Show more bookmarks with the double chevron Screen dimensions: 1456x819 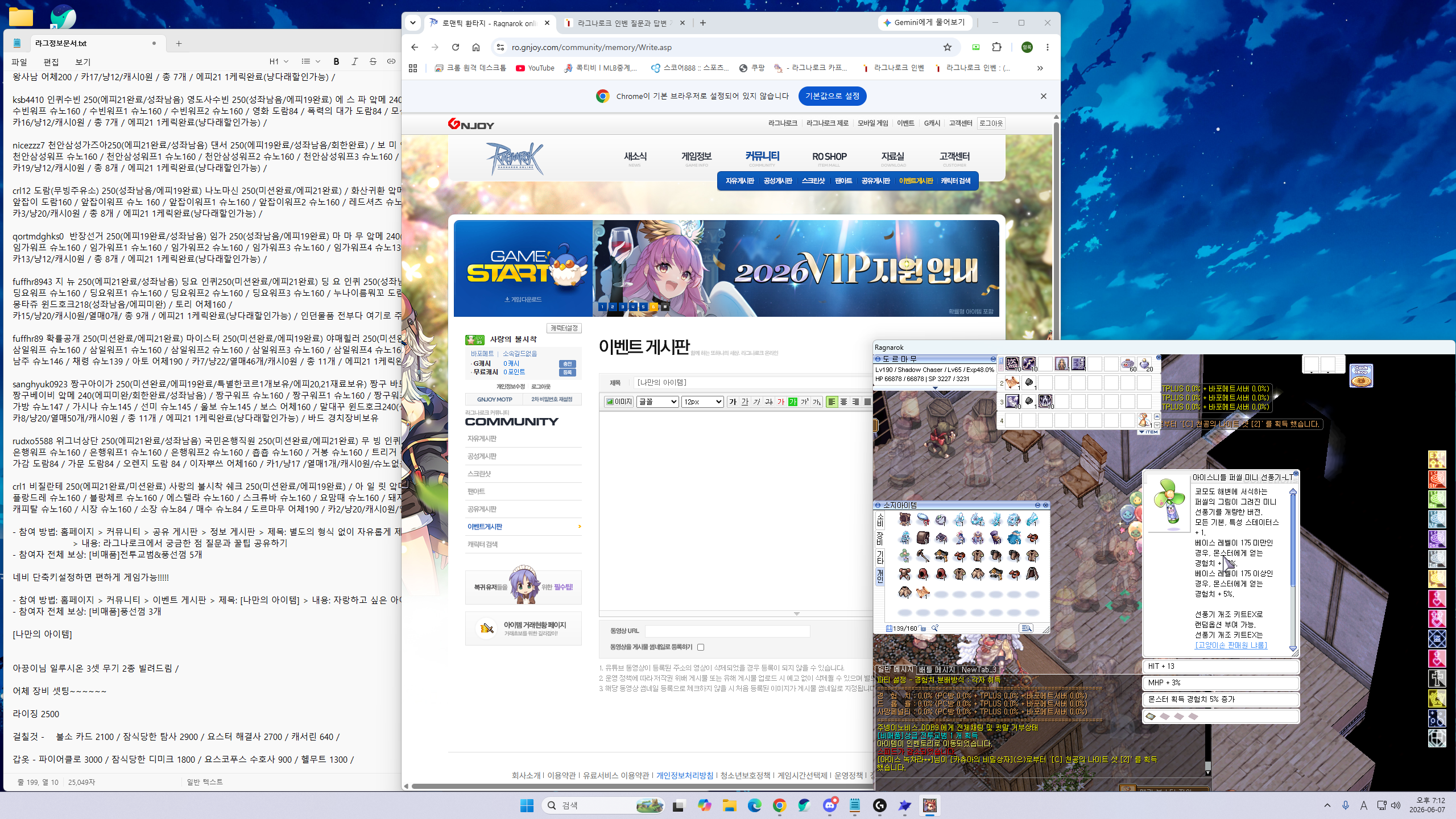coord(1040,68)
